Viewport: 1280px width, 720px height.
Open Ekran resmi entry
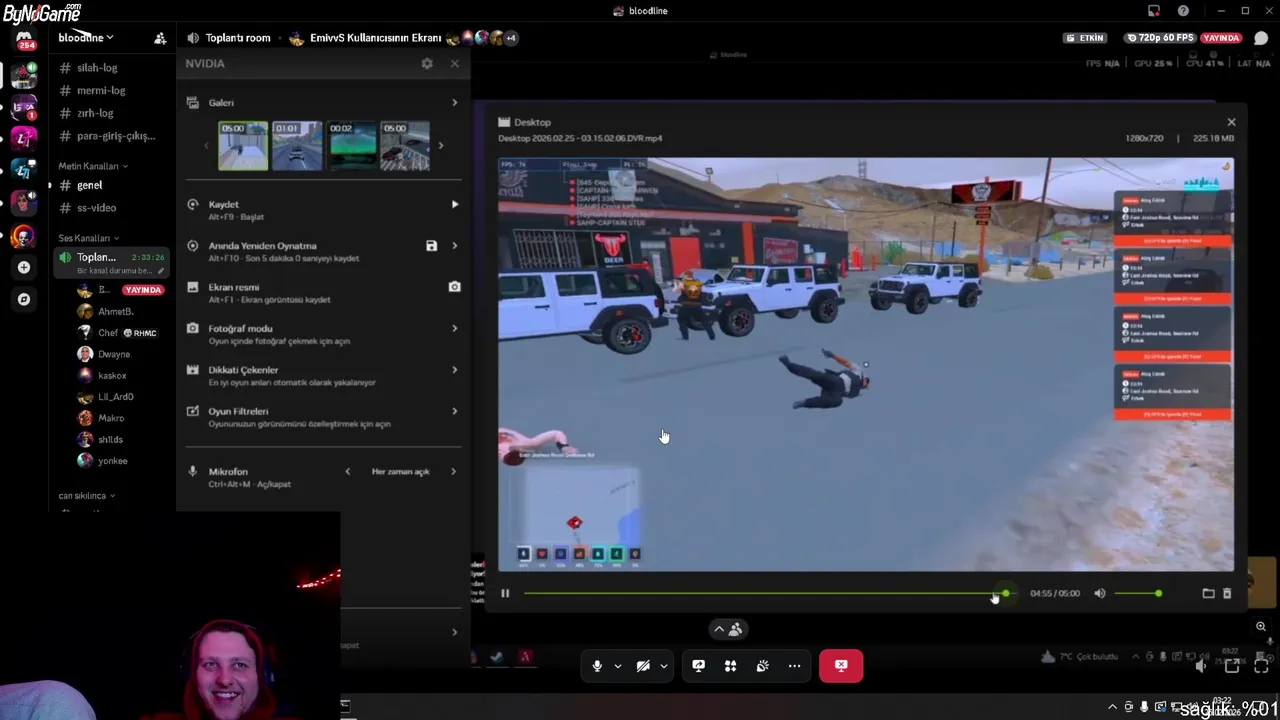322,293
